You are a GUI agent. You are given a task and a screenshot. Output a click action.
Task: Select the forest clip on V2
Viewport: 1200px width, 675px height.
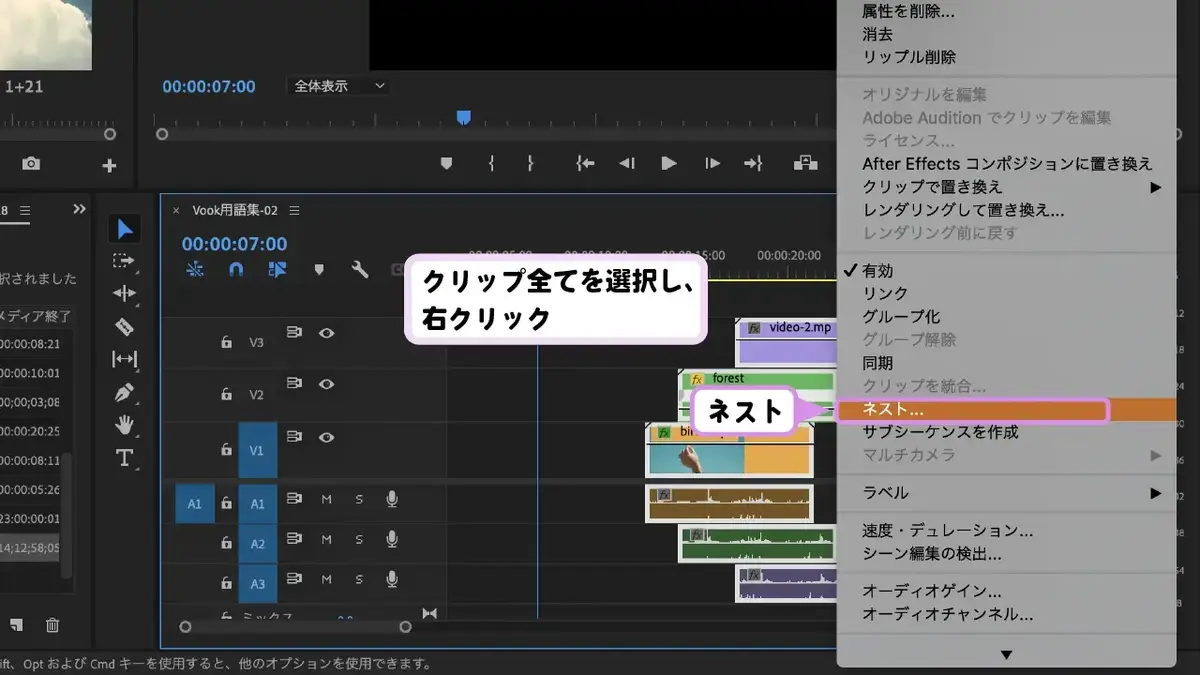(x=756, y=394)
